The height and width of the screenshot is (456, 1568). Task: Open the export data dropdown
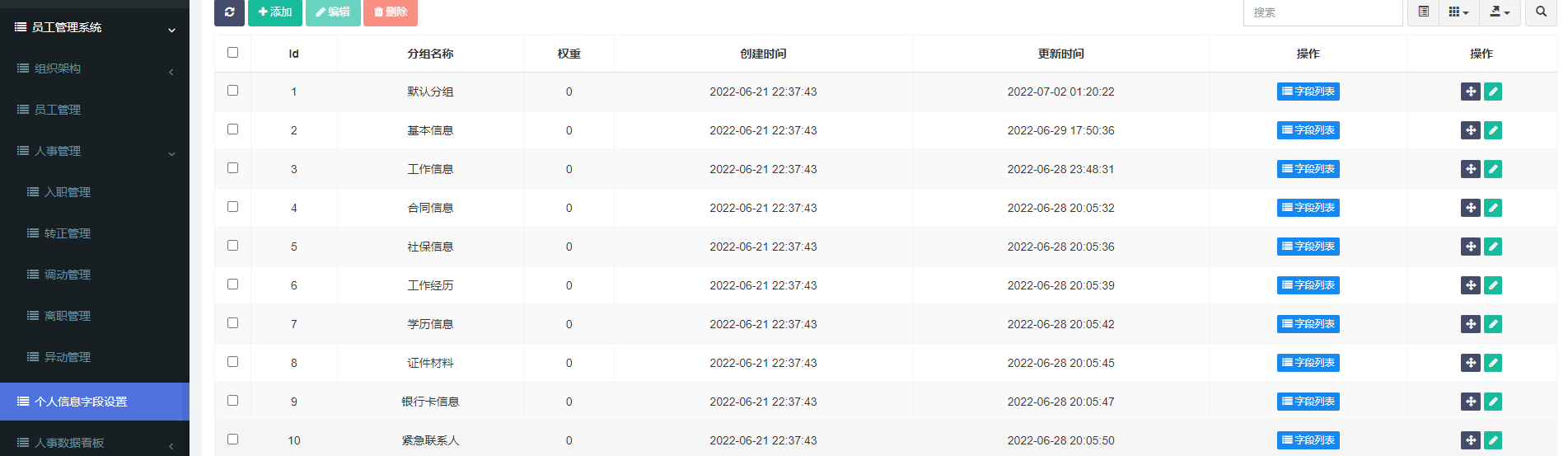(1500, 12)
